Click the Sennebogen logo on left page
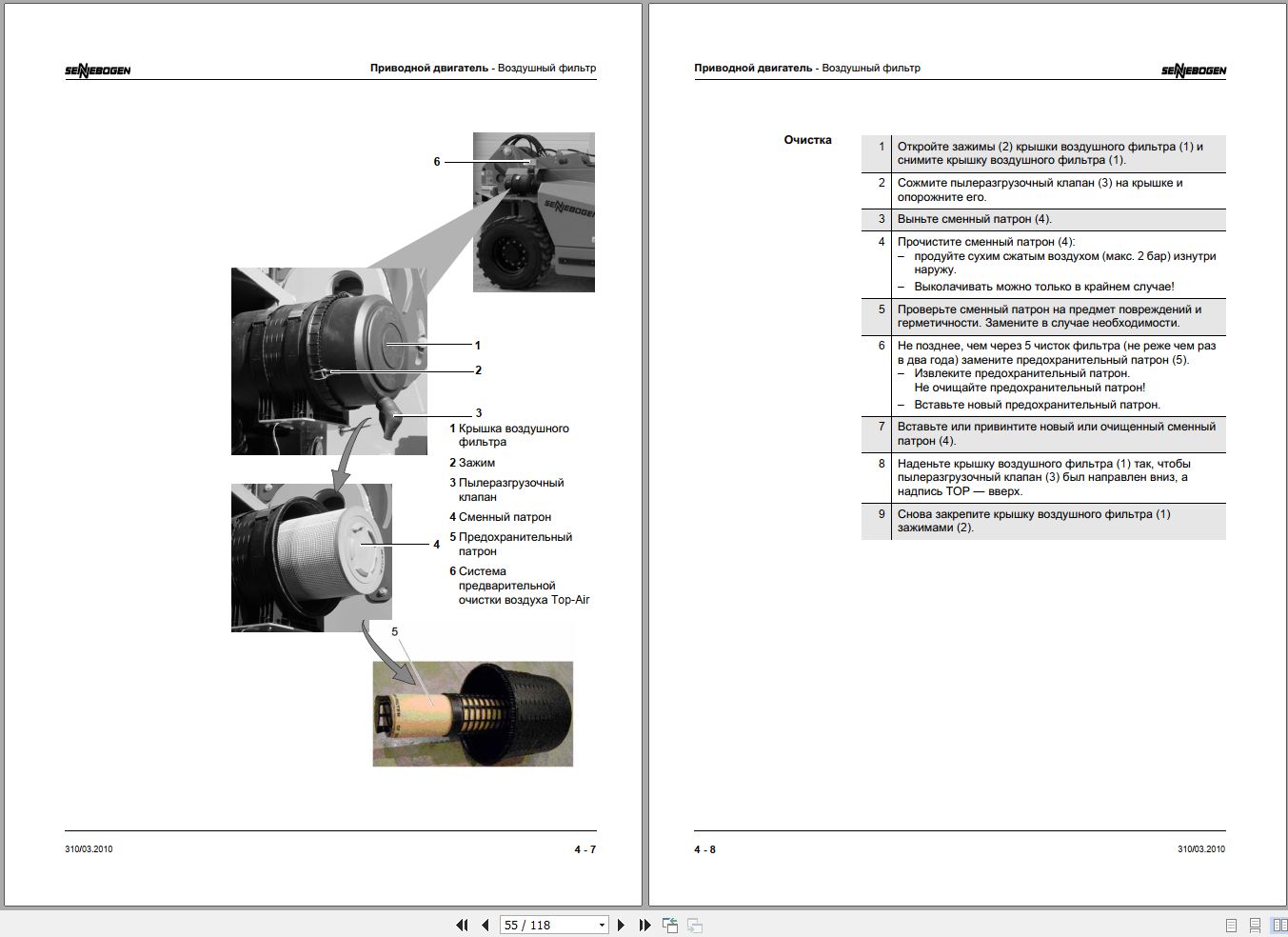The width and height of the screenshot is (1288, 937). point(98,70)
